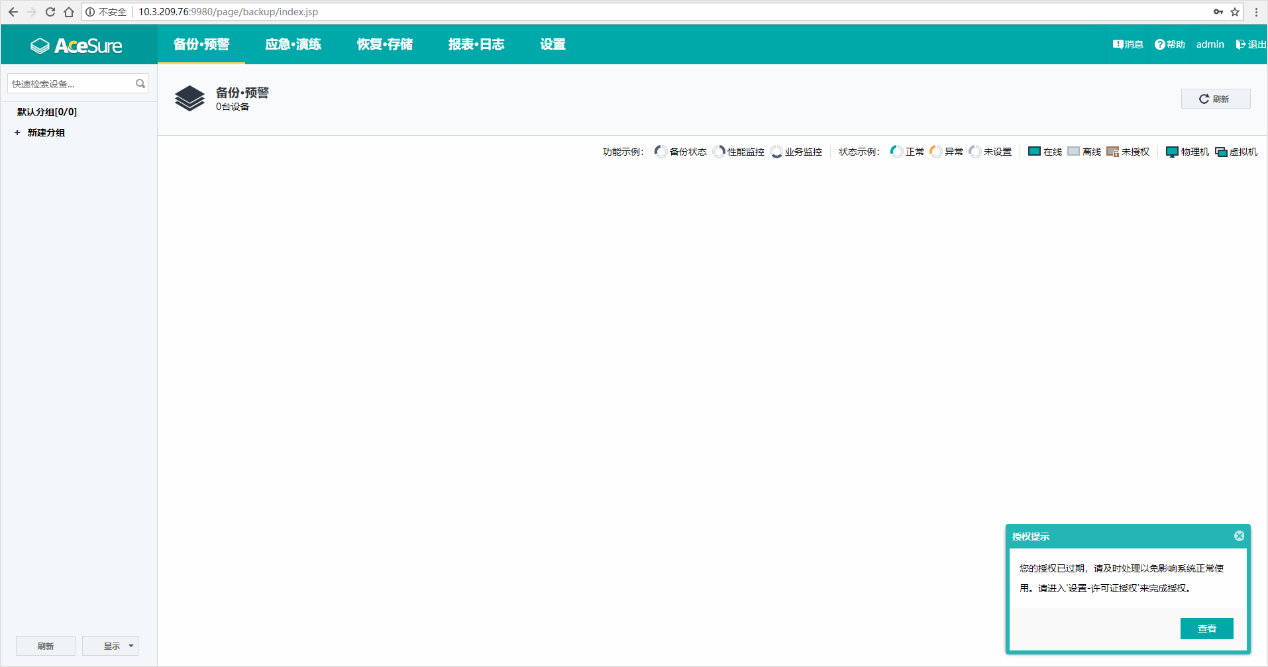This screenshot has width=1268, height=667.
Task: Click the 刷新 button at top right
Action: (1215, 99)
